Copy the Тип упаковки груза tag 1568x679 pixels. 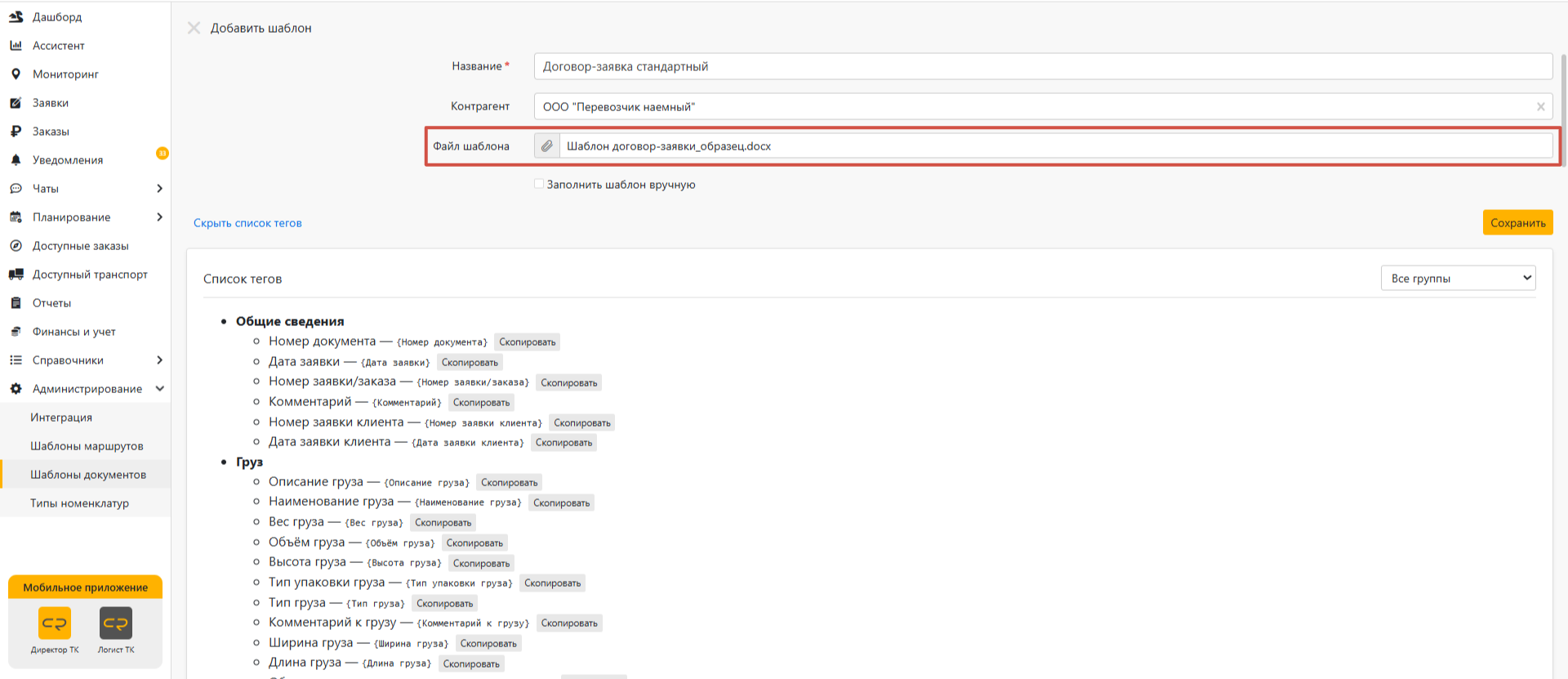tap(552, 583)
